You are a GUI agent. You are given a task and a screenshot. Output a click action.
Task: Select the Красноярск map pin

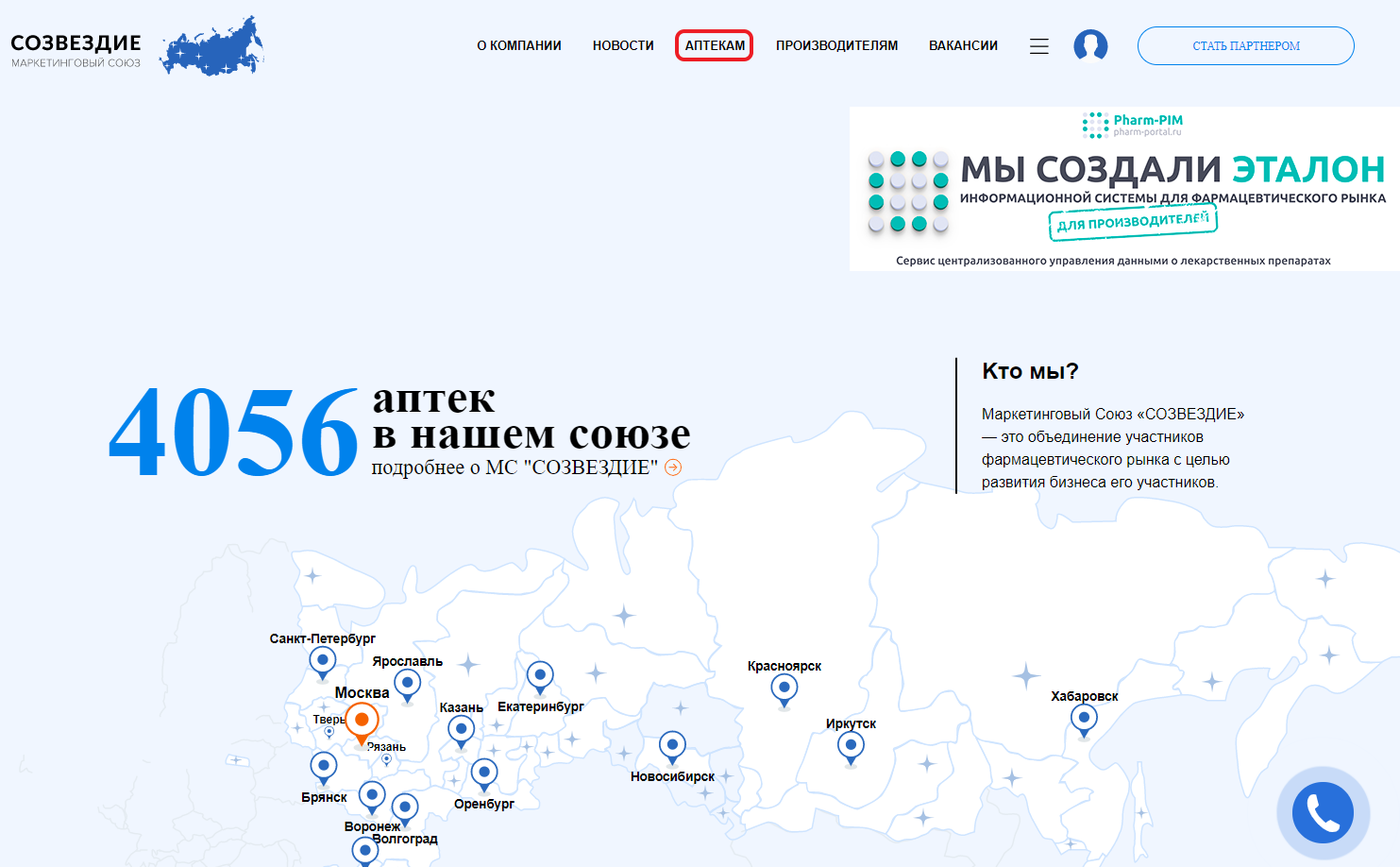coord(784,691)
